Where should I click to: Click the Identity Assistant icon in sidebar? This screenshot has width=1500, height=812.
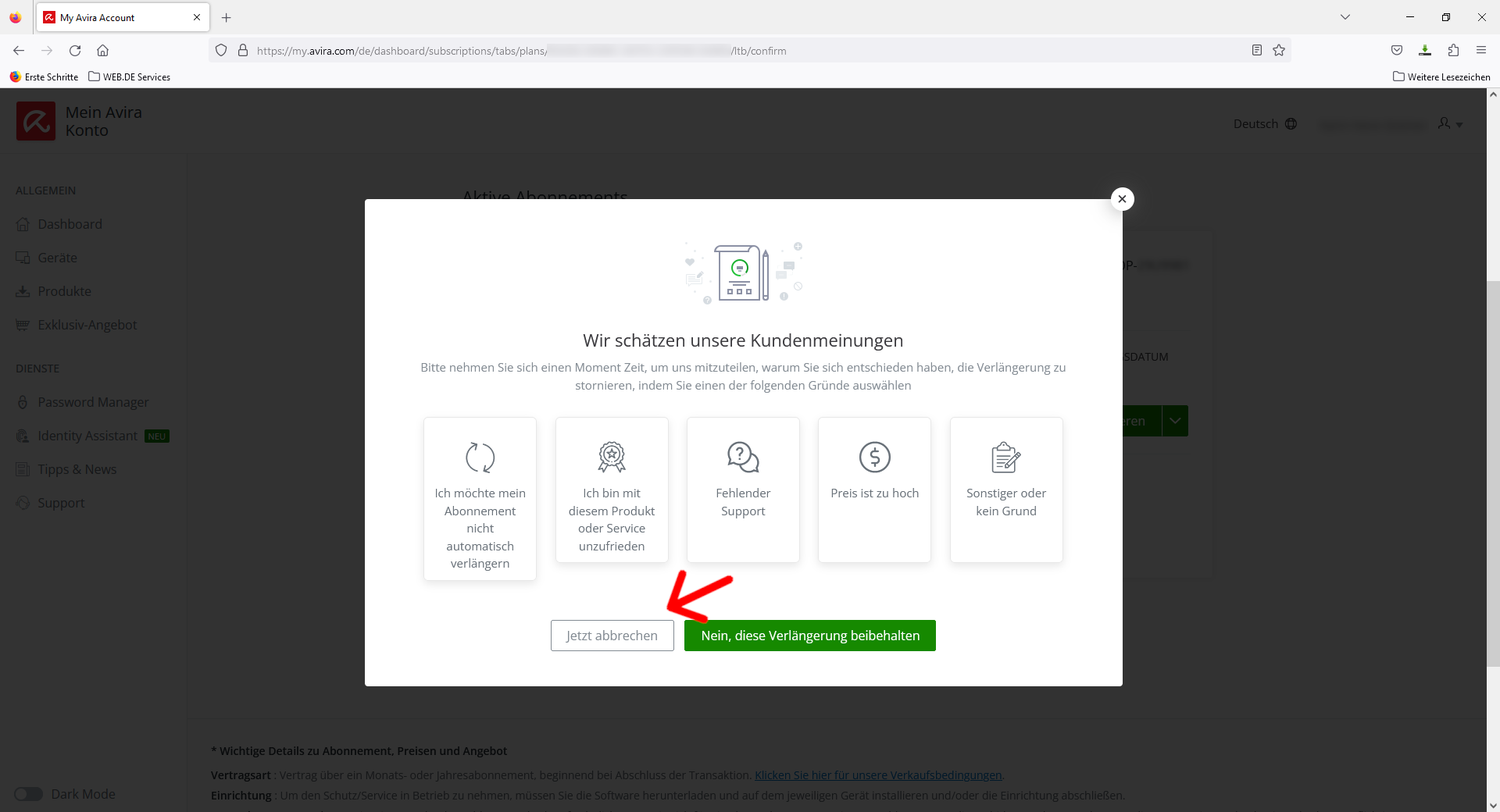tap(23, 436)
